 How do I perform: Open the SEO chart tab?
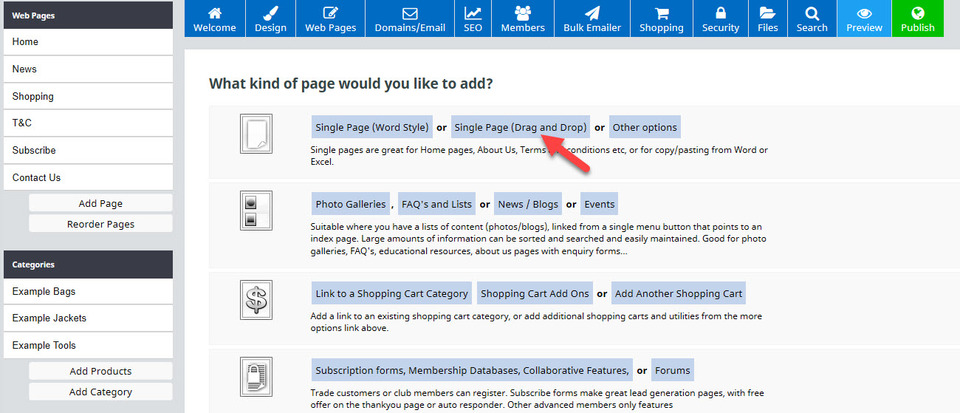point(473,18)
